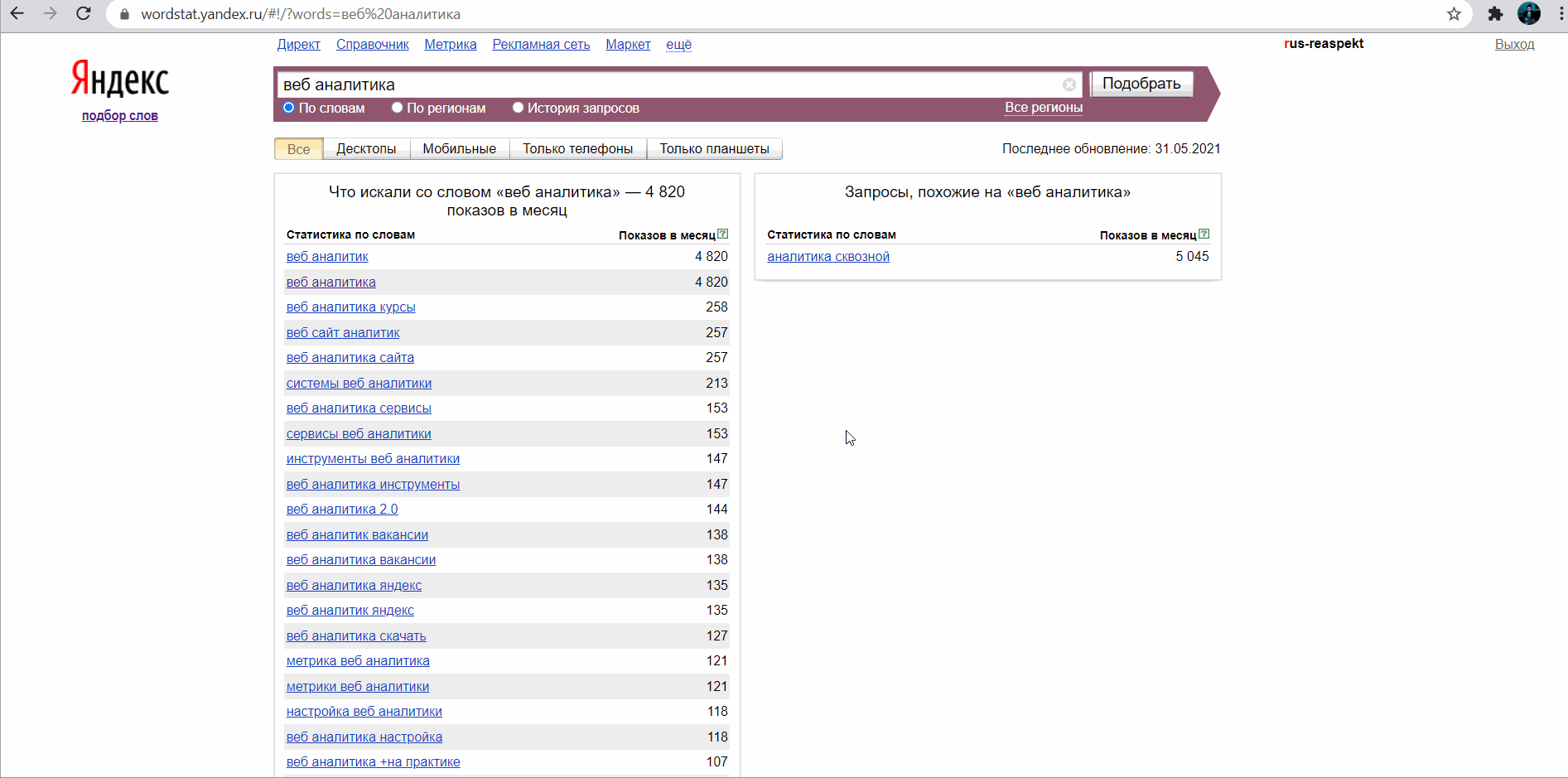The height and width of the screenshot is (778, 1568).
Task: Click into the 'веб аналитика' search field
Action: pyautogui.click(x=663, y=85)
